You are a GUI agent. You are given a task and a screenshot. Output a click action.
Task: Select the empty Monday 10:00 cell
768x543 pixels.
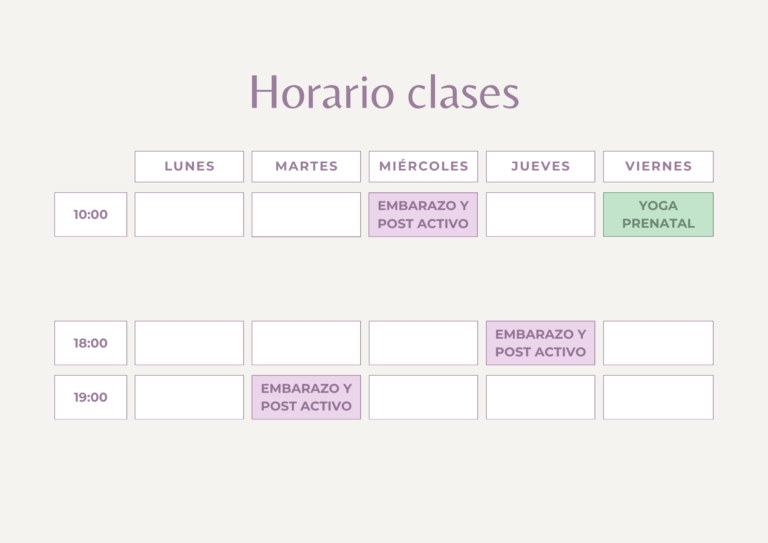189,214
